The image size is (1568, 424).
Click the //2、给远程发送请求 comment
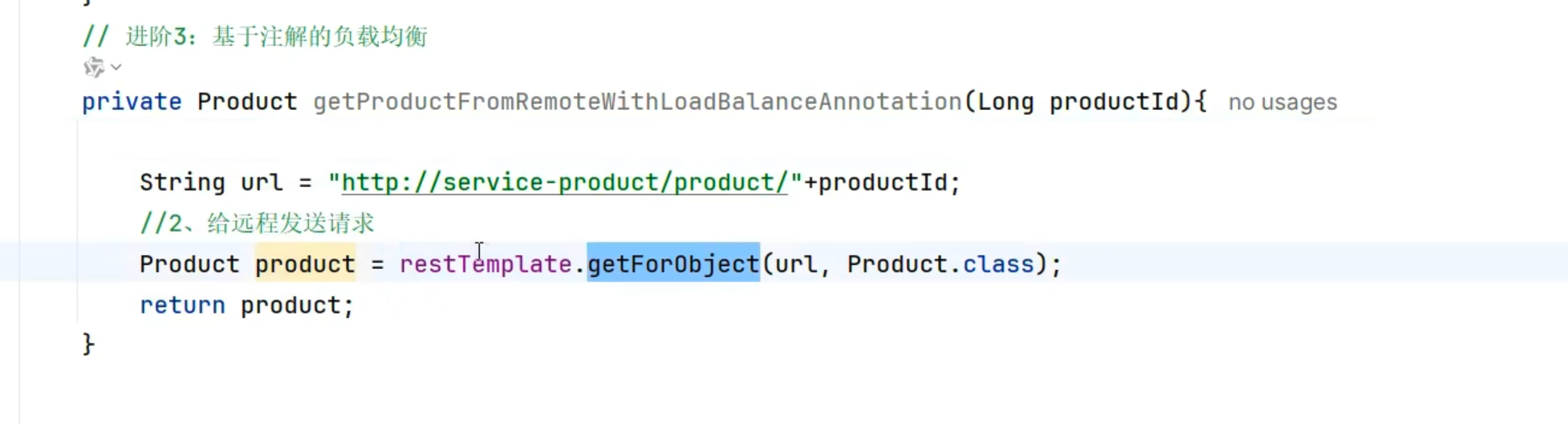click(257, 223)
